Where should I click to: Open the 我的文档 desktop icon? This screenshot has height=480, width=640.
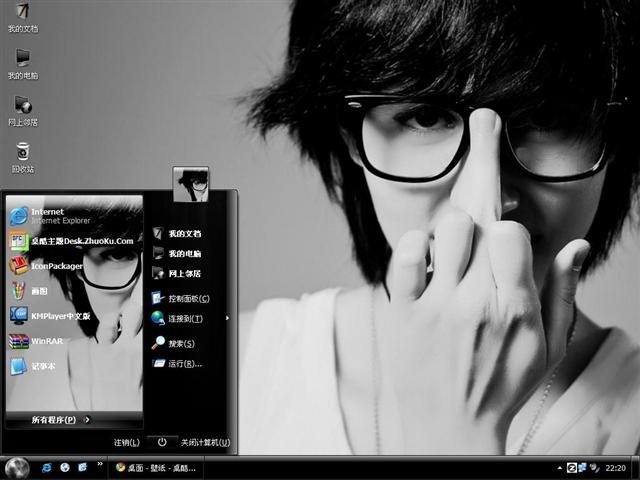click(x=23, y=17)
